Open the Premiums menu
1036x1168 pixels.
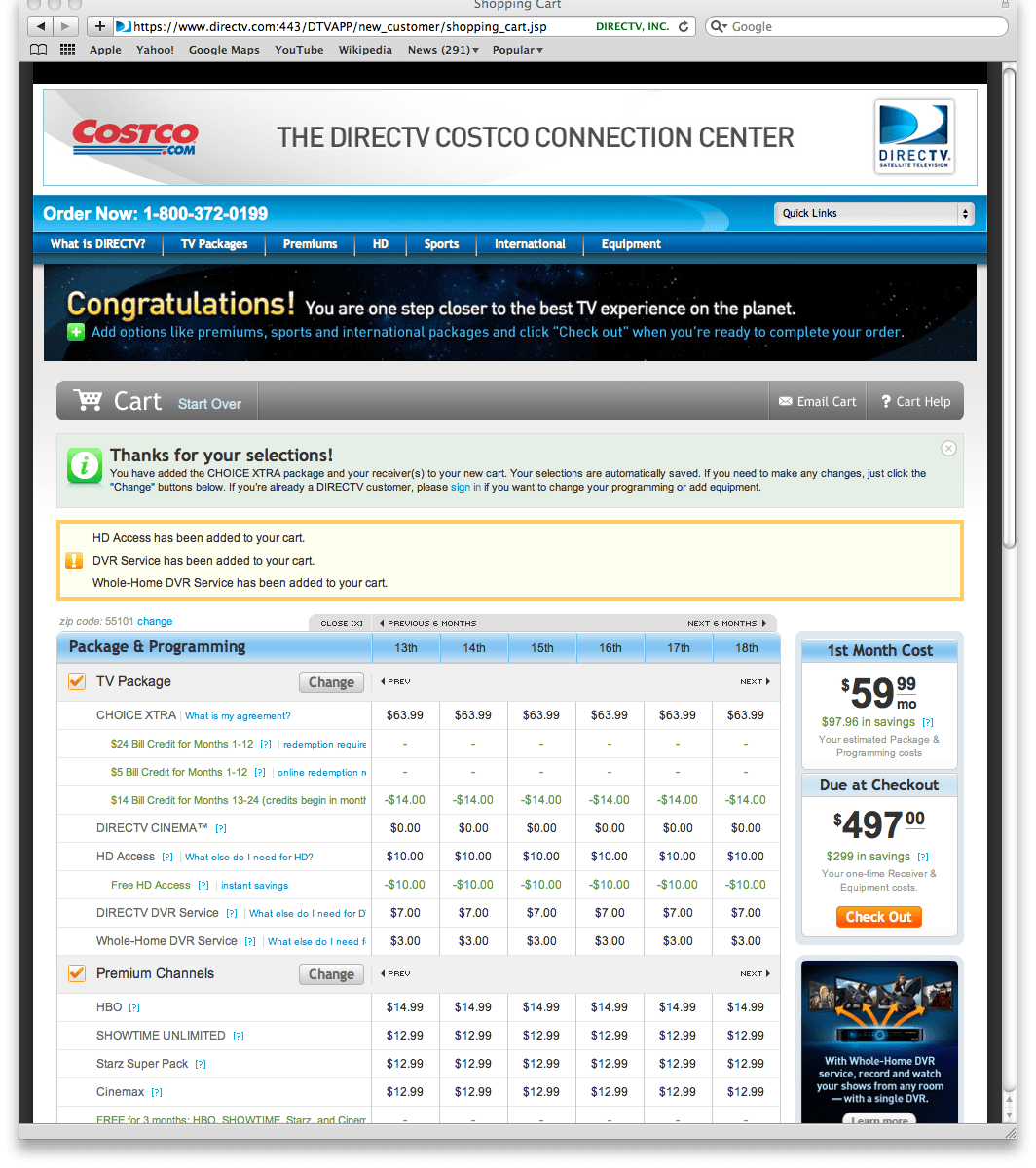coord(311,244)
